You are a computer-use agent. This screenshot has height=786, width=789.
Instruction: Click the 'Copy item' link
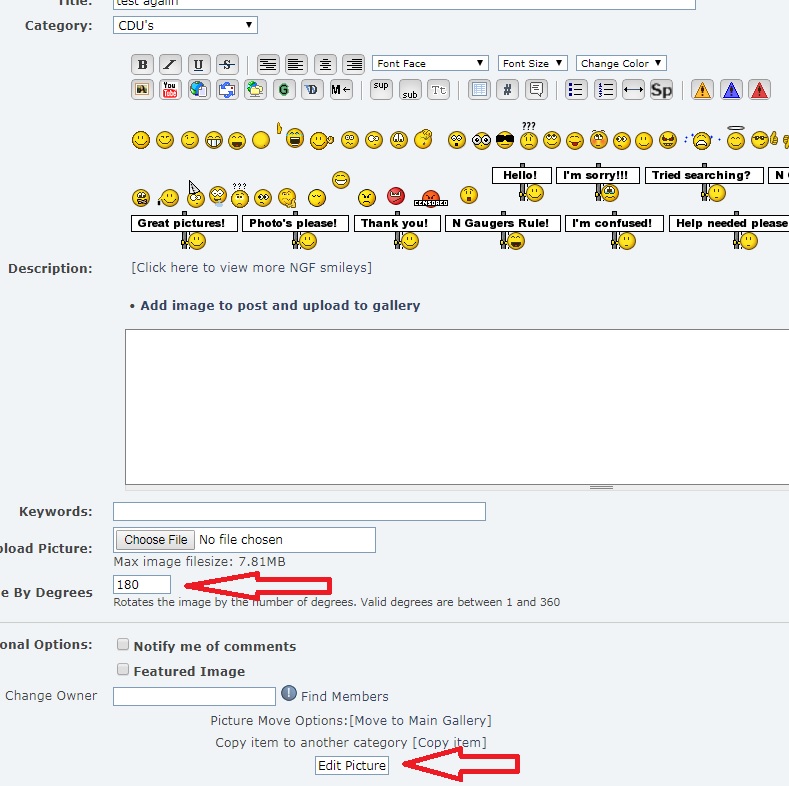(x=450, y=743)
